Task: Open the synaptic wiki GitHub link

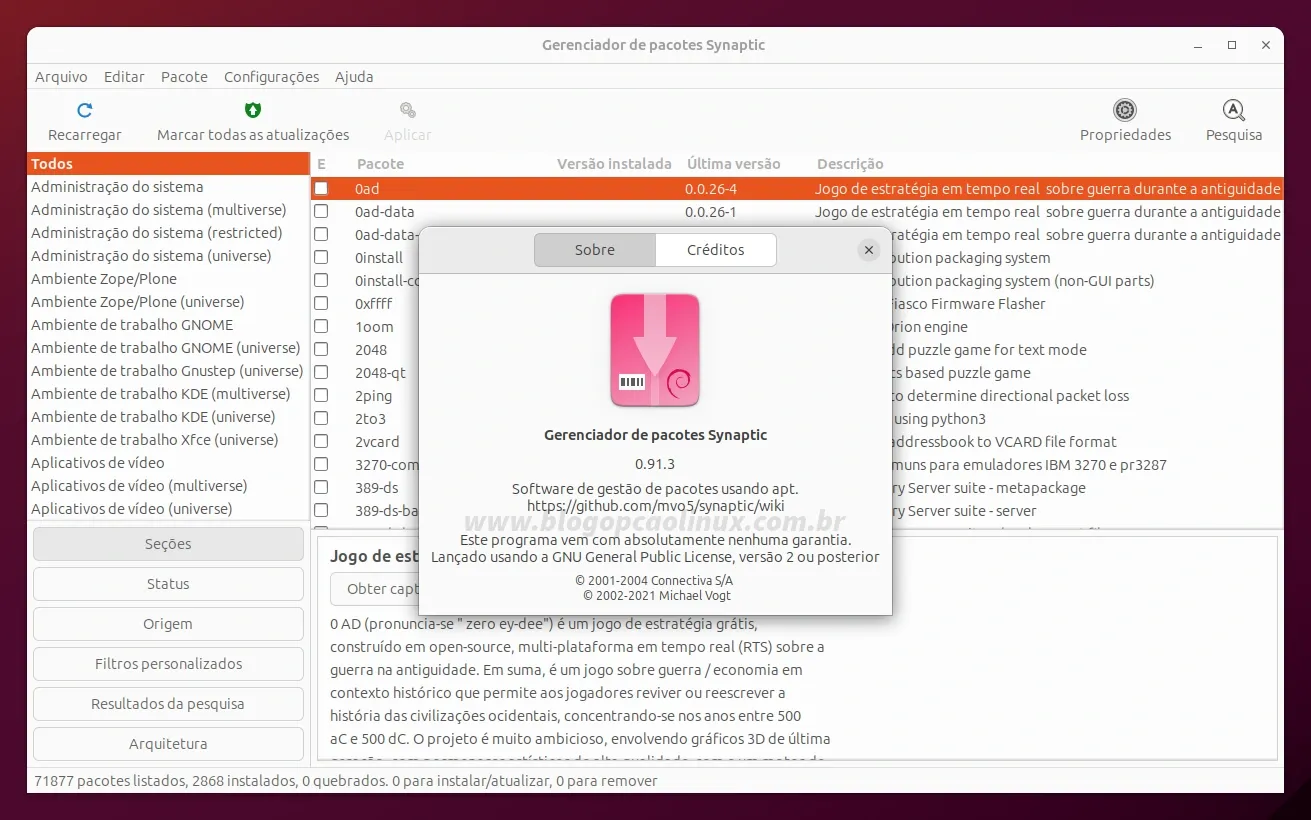Action: pyautogui.click(x=655, y=506)
